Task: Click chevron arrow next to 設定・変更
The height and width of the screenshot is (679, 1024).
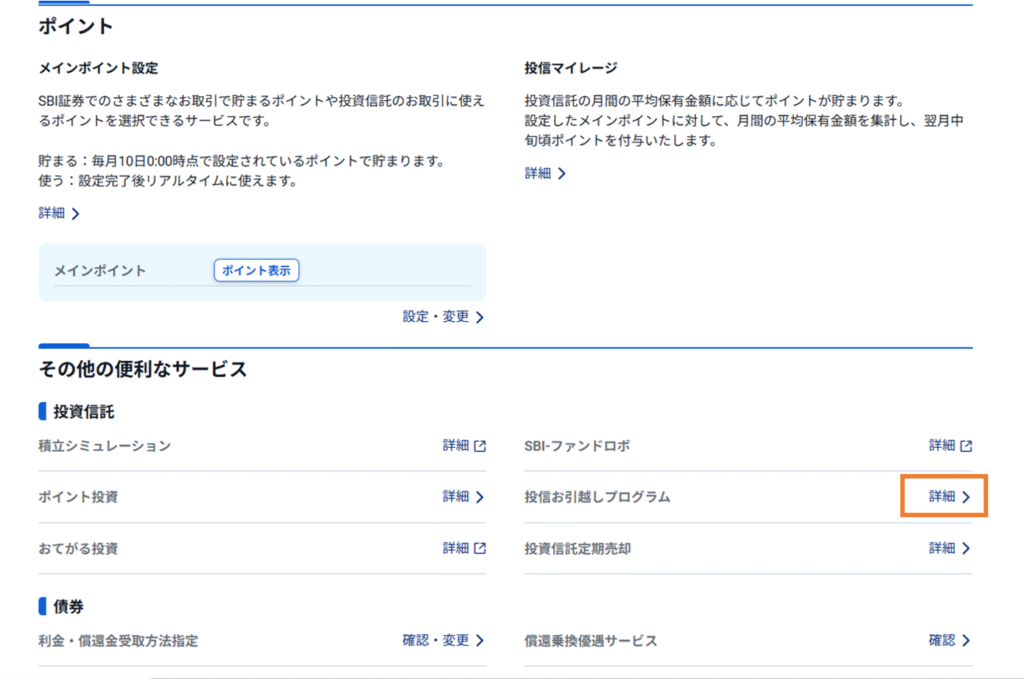Action: point(480,318)
